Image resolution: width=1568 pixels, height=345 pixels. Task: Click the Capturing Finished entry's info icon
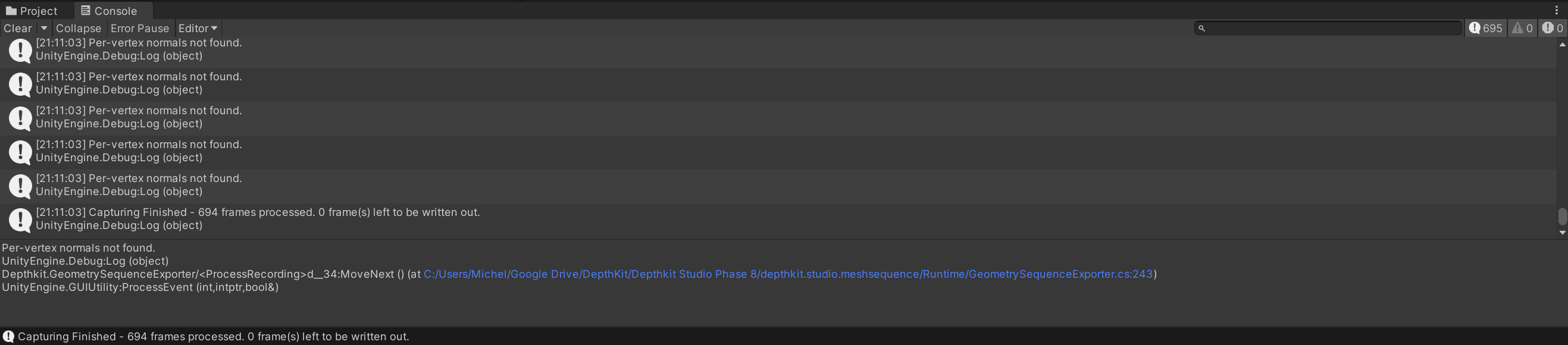(x=21, y=219)
